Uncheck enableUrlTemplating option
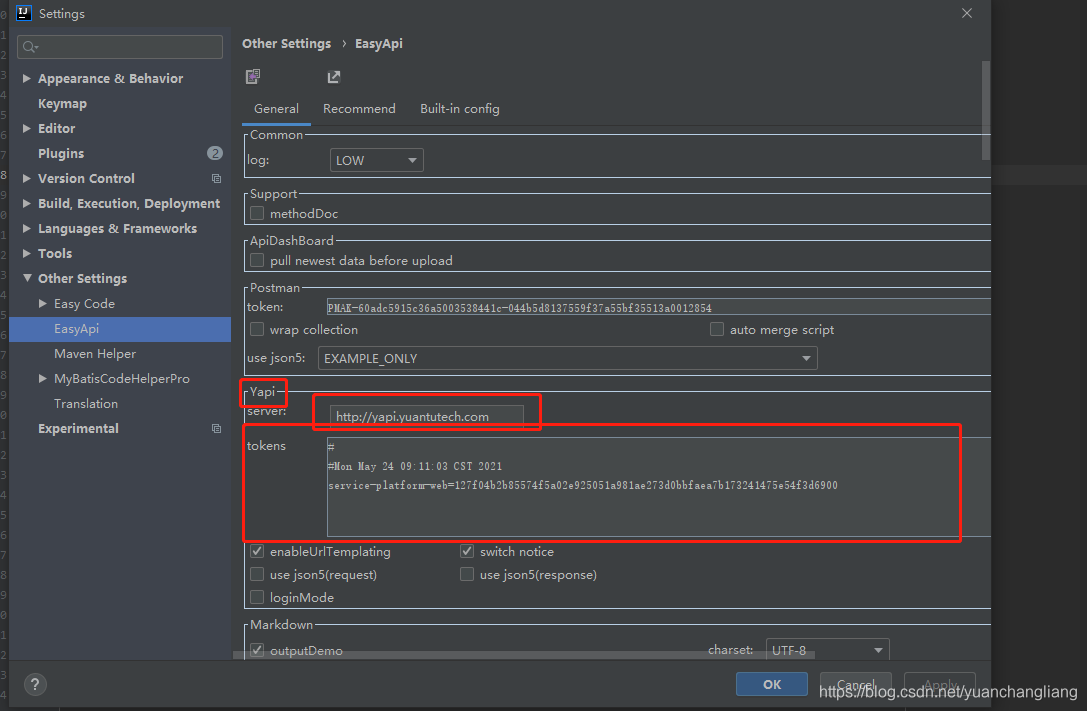This screenshot has width=1087, height=711. point(257,552)
